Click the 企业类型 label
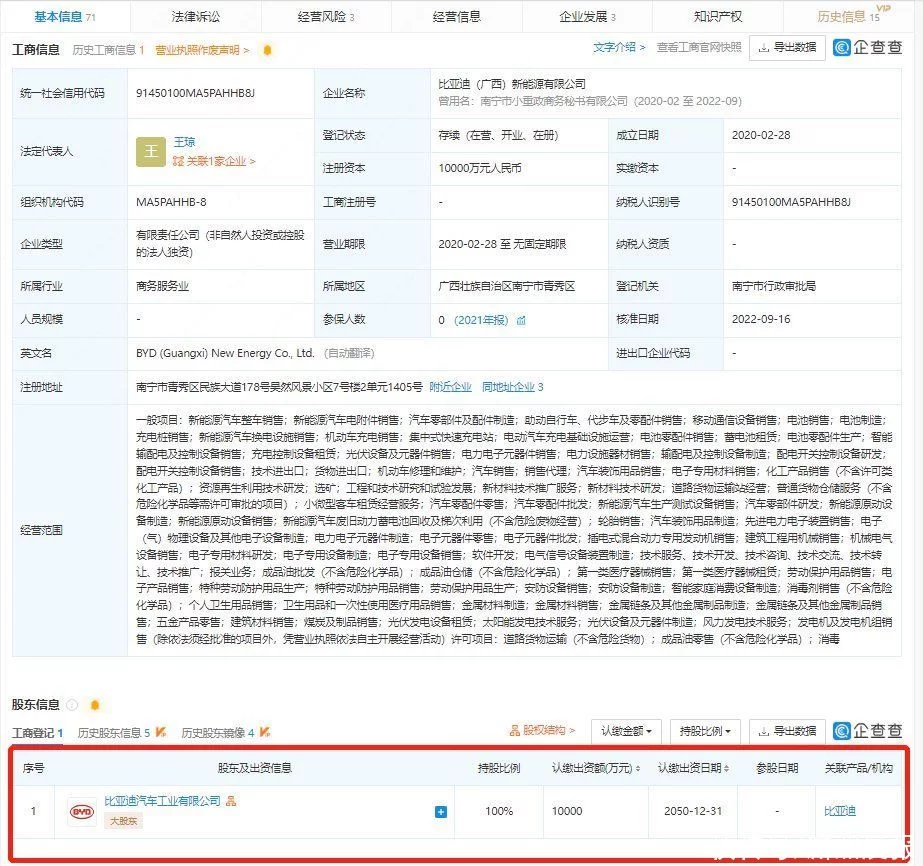This screenshot has height=866, width=923. (x=41, y=244)
